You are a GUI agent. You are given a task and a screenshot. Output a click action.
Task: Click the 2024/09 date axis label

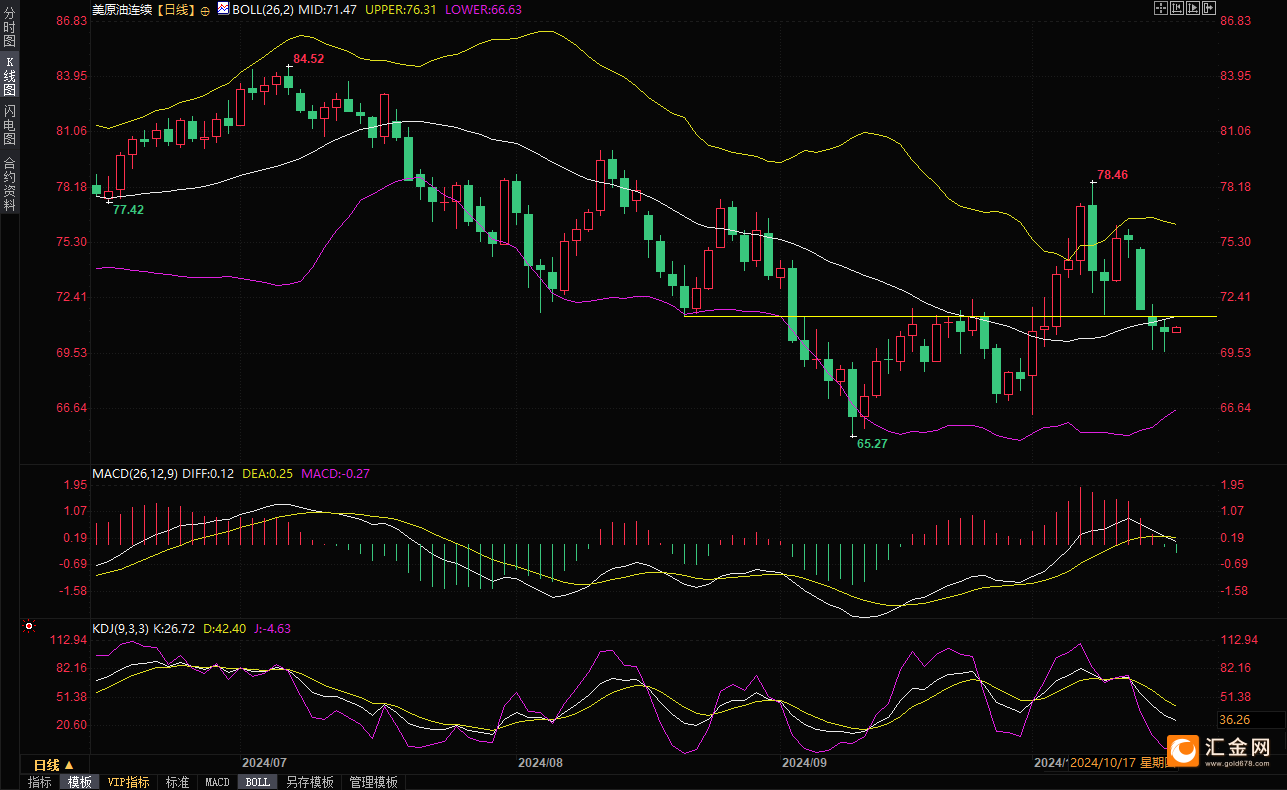coord(804,762)
